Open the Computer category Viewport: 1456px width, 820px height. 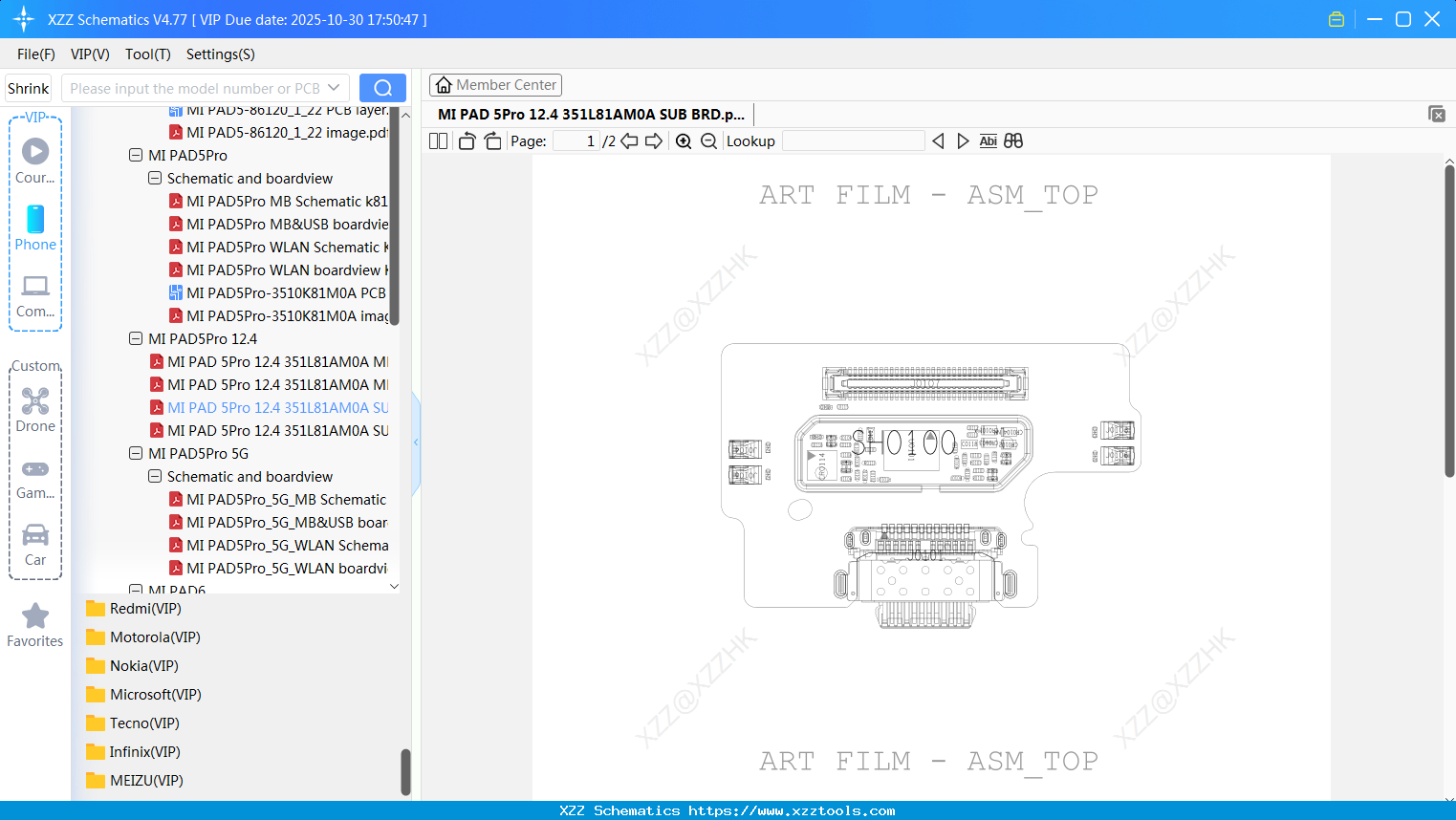[35, 295]
